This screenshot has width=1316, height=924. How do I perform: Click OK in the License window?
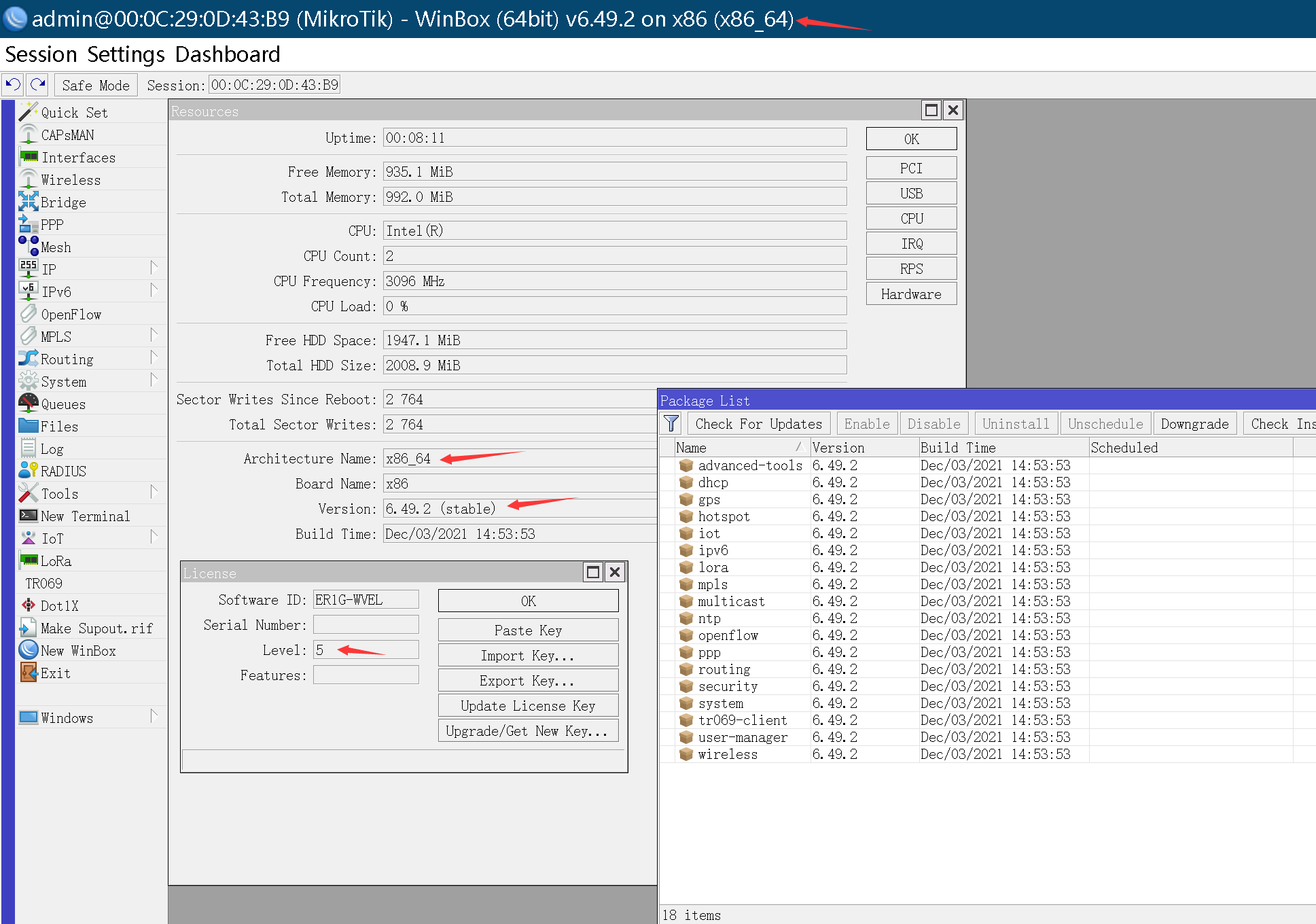(x=528, y=601)
